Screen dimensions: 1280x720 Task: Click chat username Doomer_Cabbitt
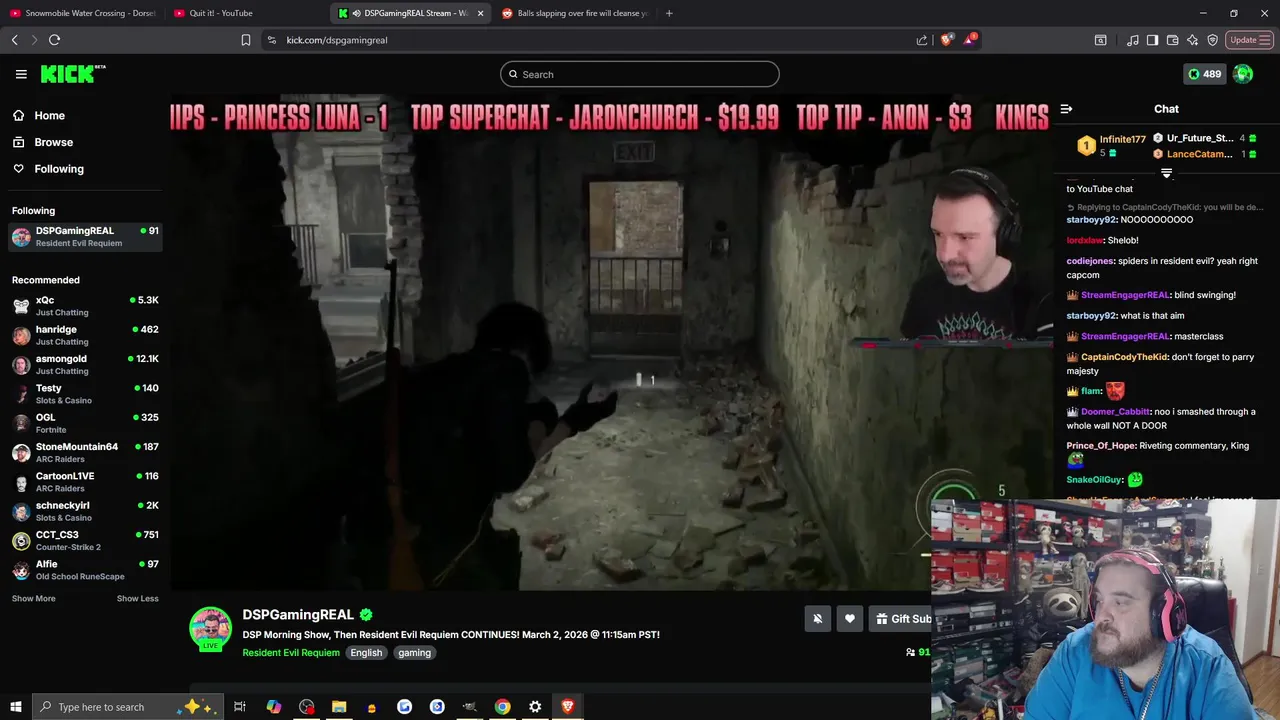pyautogui.click(x=1116, y=411)
